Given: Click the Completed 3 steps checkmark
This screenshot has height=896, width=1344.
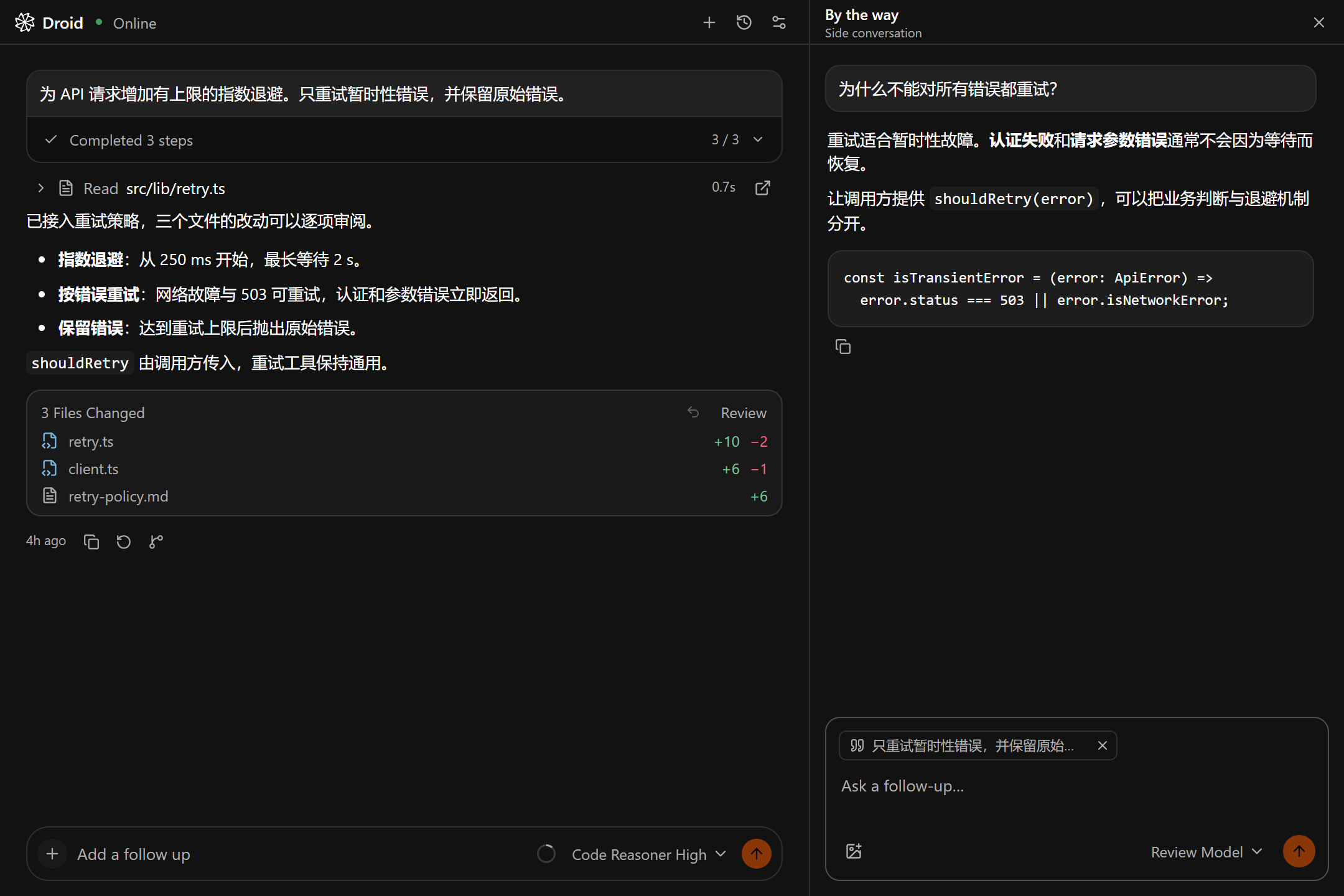Looking at the screenshot, I should pos(51,139).
